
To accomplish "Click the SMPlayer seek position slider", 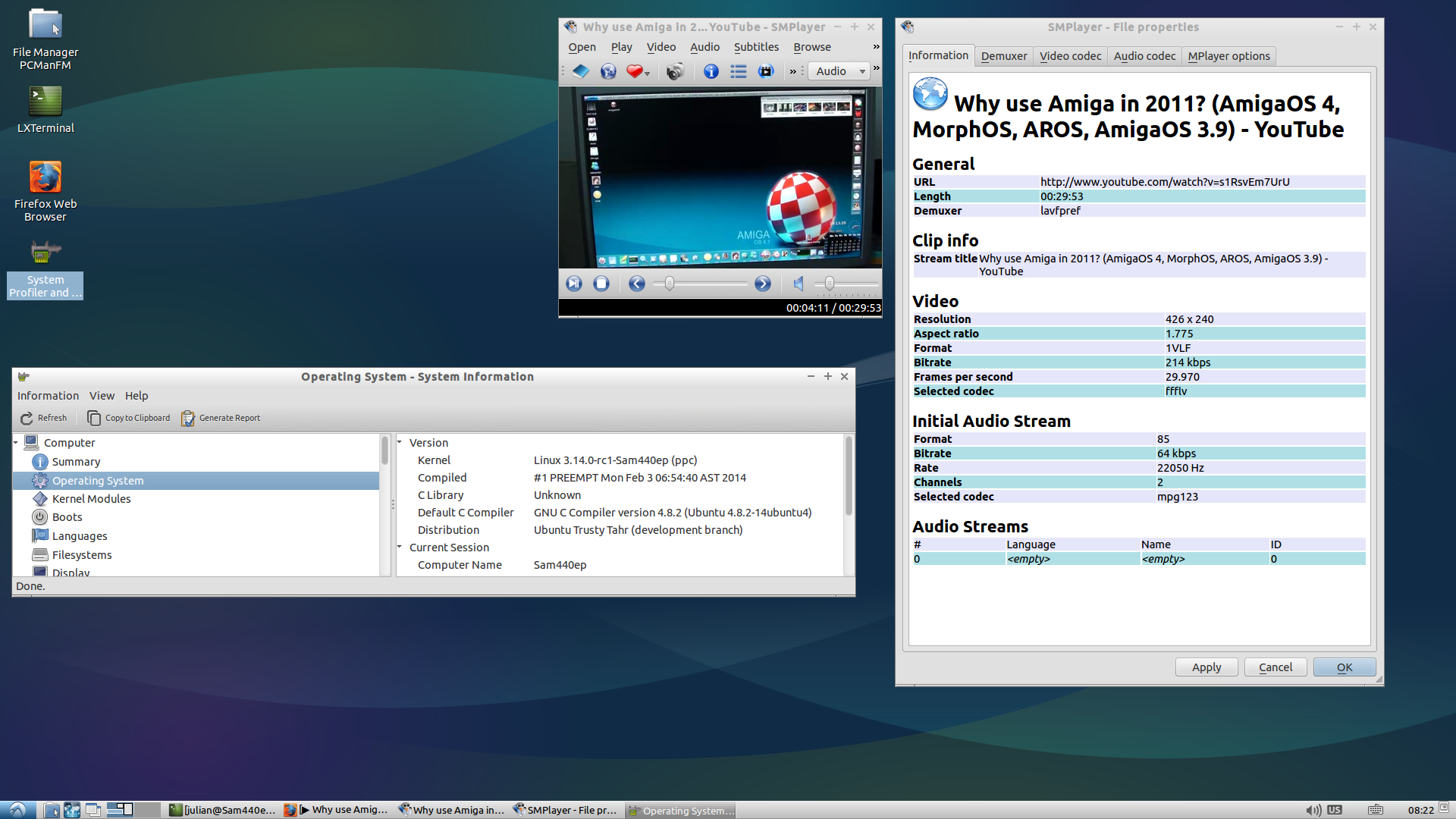I will tap(701, 284).
